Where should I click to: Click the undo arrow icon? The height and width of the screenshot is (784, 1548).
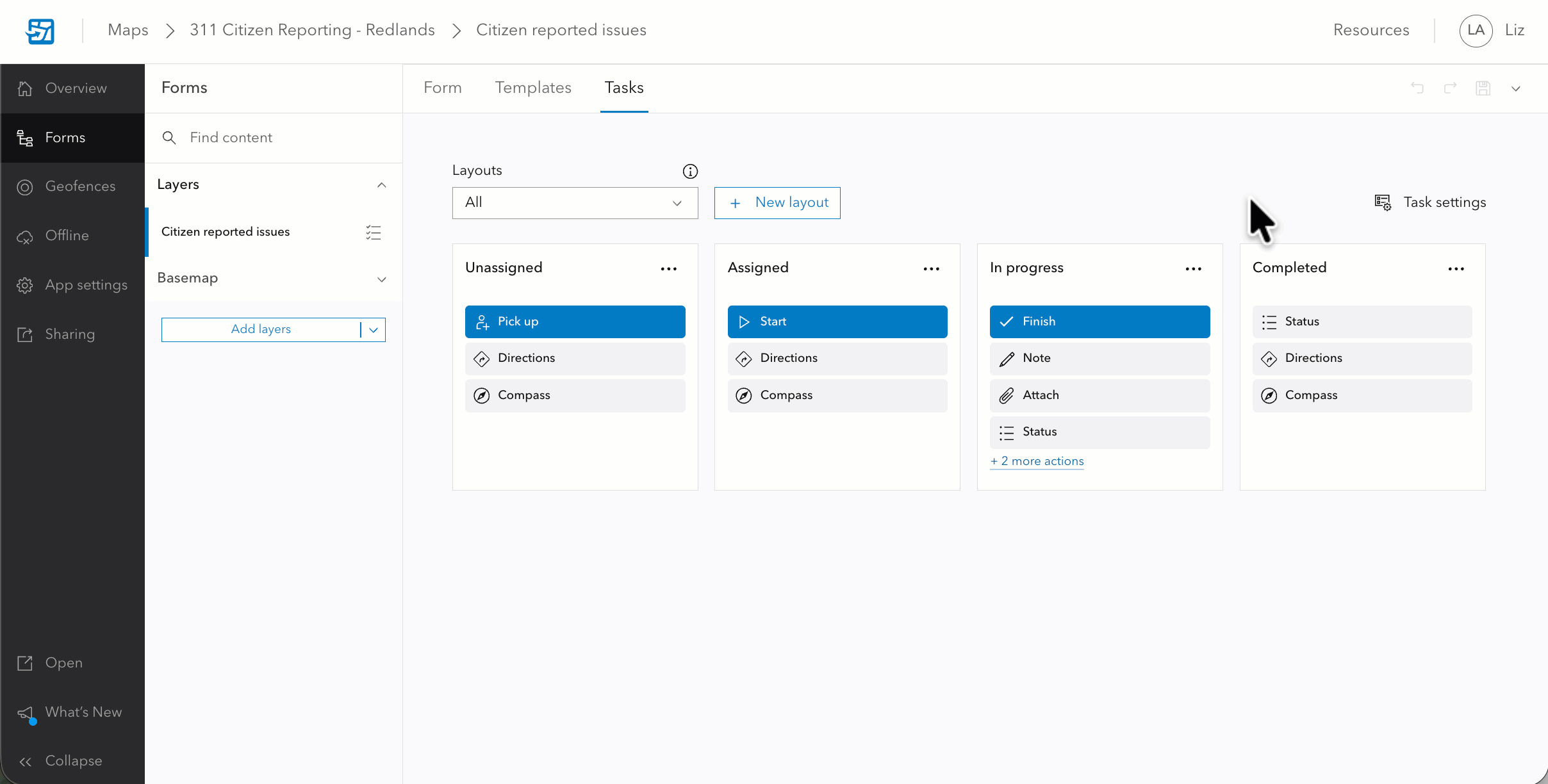(1418, 88)
